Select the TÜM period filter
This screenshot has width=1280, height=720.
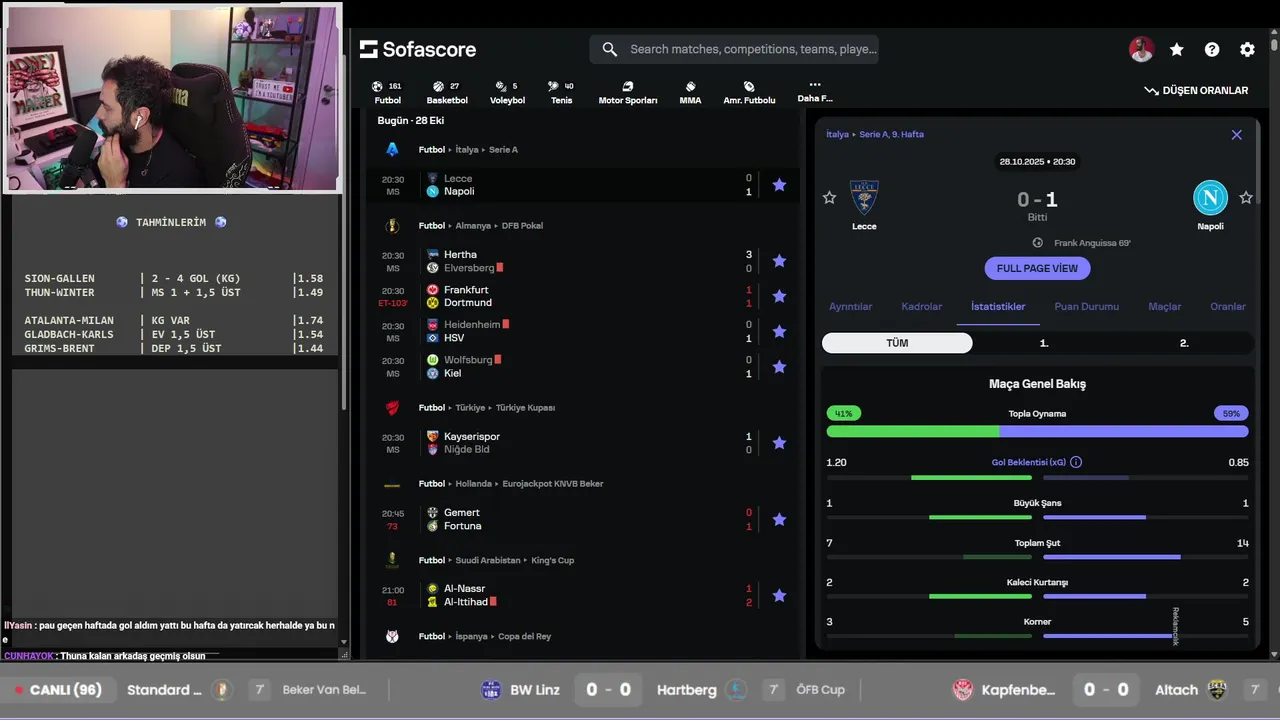coord(897,343)
